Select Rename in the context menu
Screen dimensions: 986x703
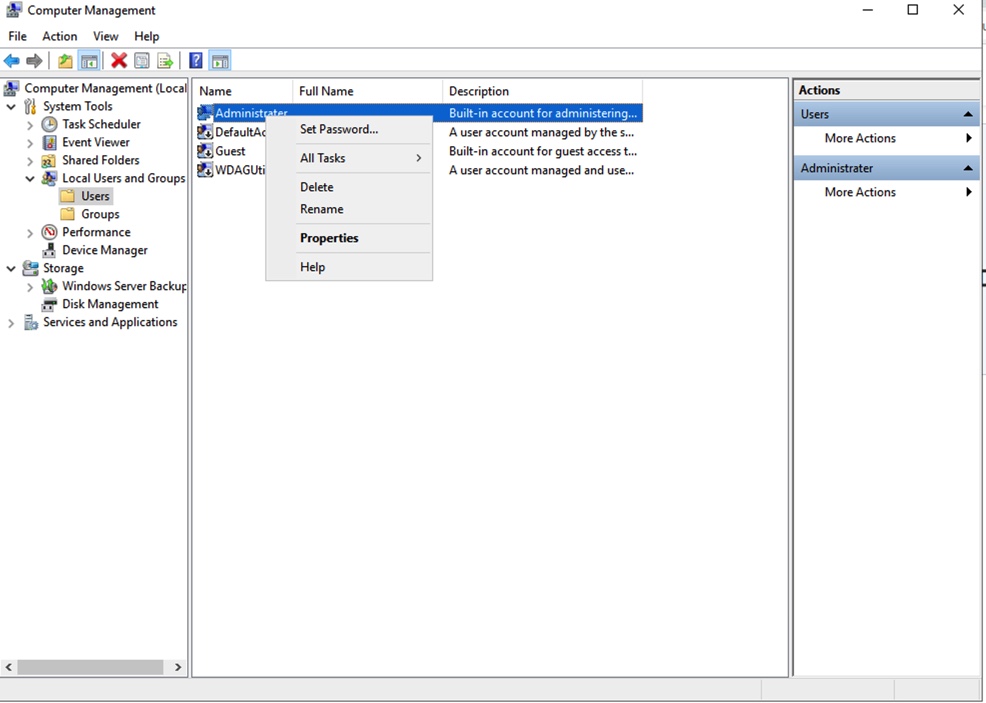point(321,209)
